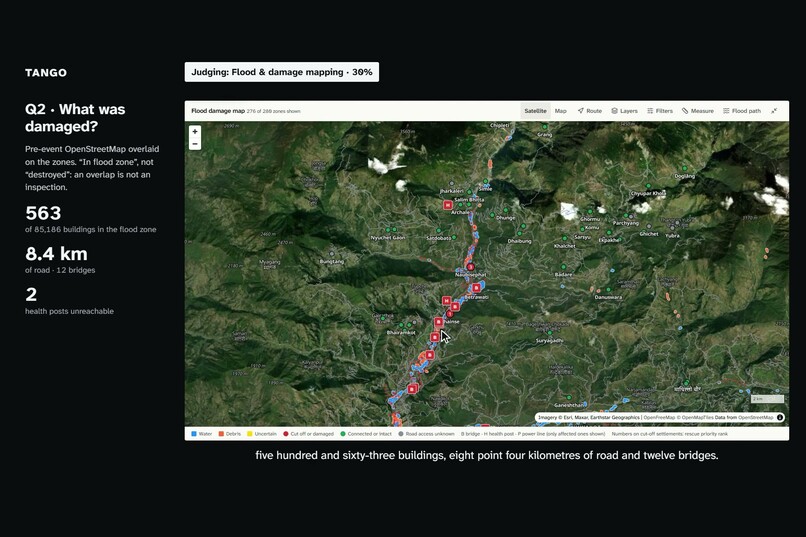Click the Betrawati place label
The width and height of the screenshot is (806, 537).
point(477,297)
